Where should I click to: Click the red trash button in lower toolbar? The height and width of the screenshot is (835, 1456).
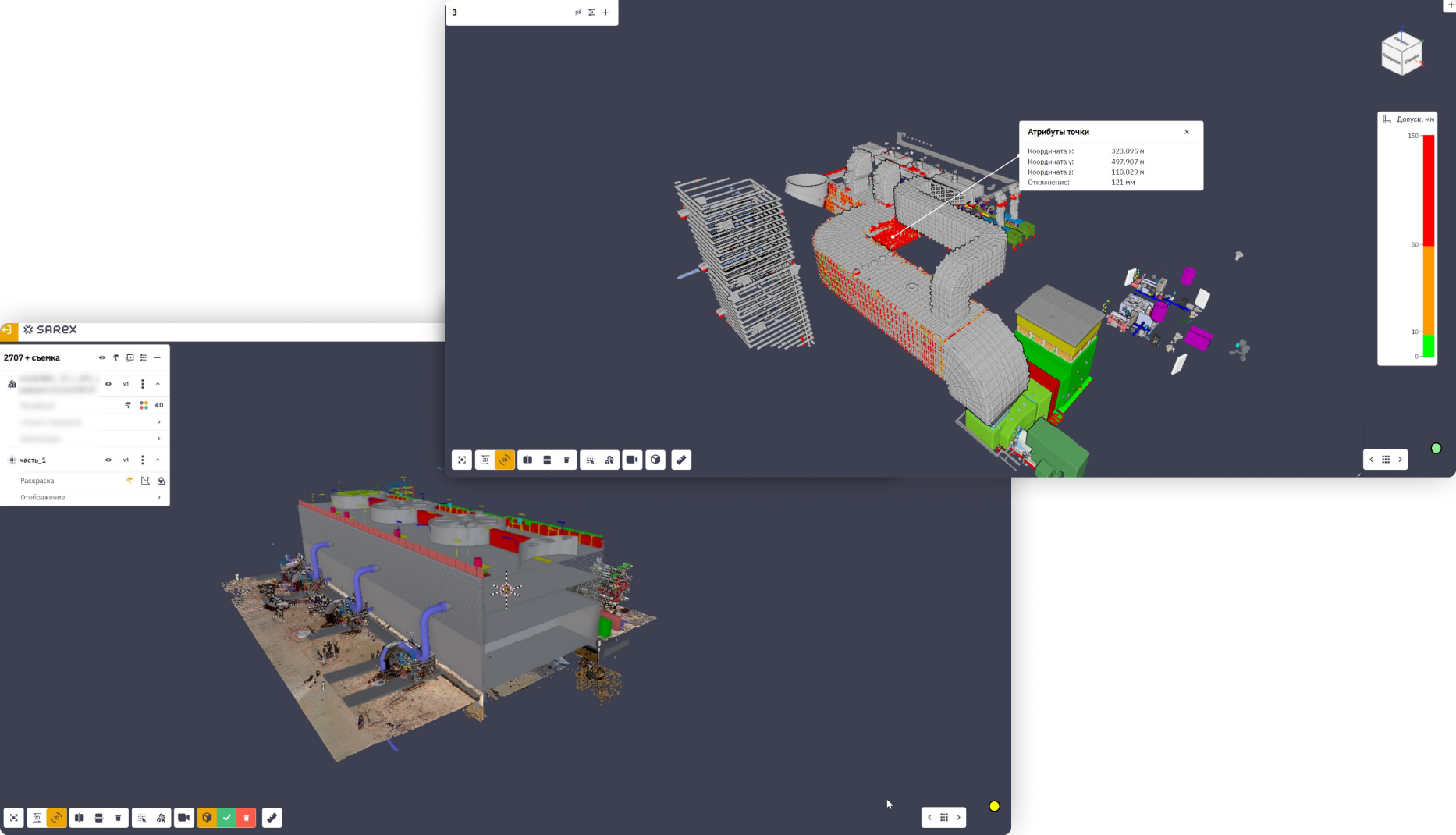(246, 818)
